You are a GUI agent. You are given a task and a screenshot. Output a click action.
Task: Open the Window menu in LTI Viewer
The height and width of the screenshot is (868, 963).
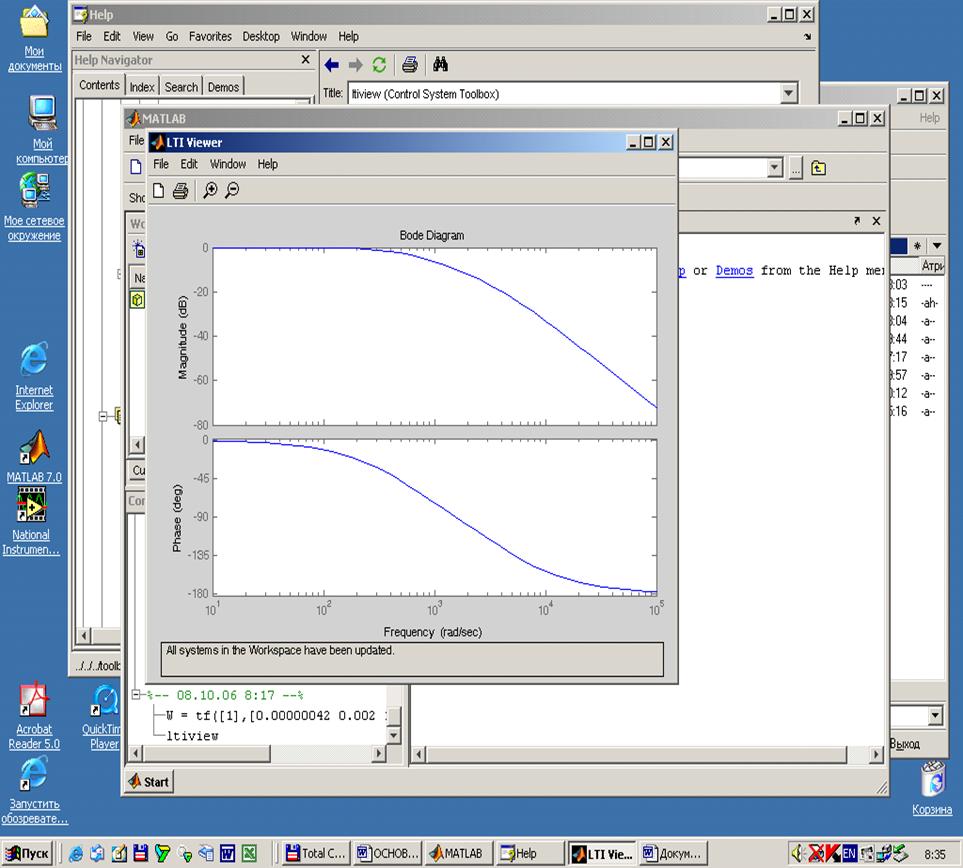click(x=227, y=164)
